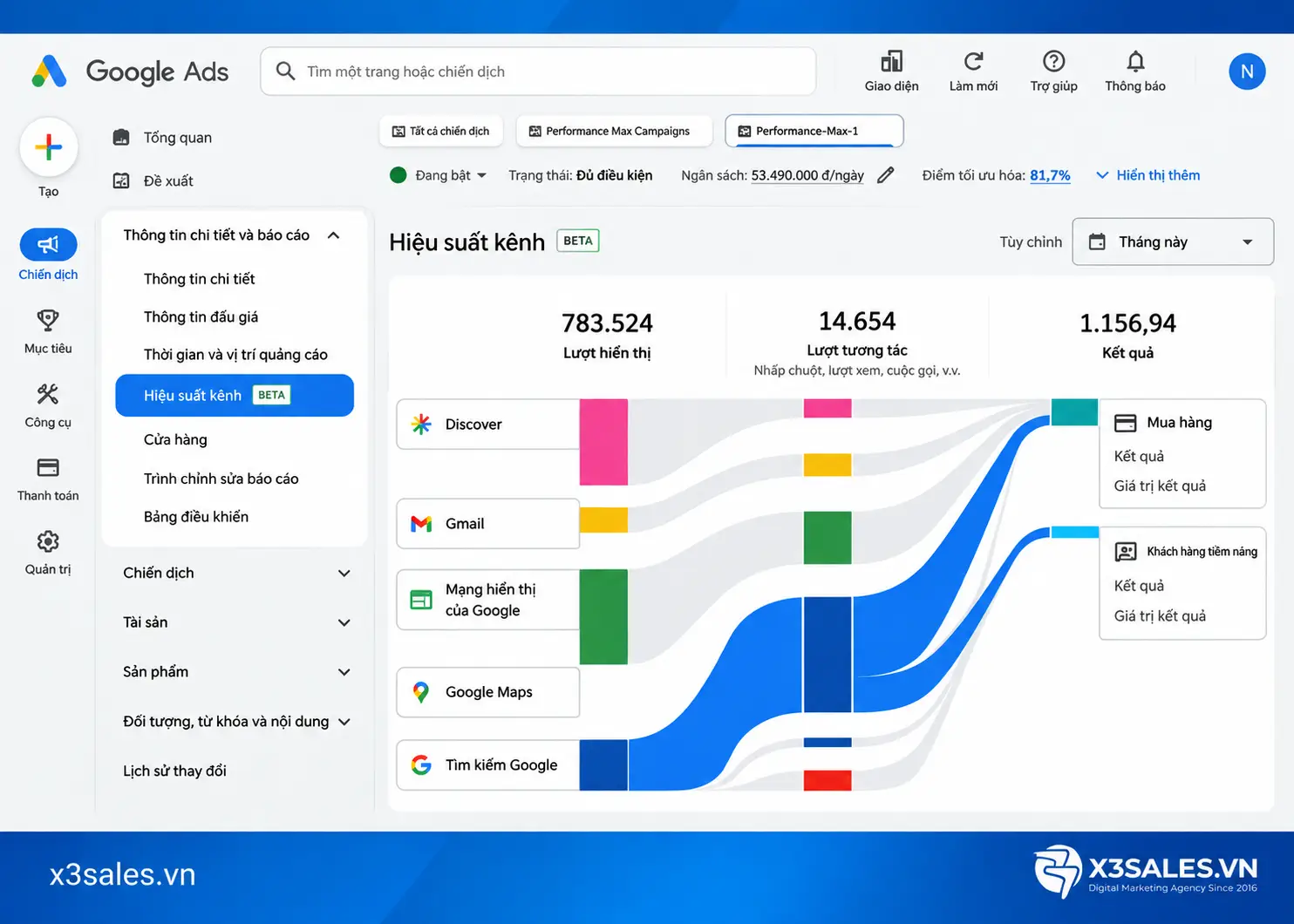Collapse Thông tin chi tiết và báo cáo section
Image resolution: width=1294 pixels, height=924 pixels.
point(333,235)
